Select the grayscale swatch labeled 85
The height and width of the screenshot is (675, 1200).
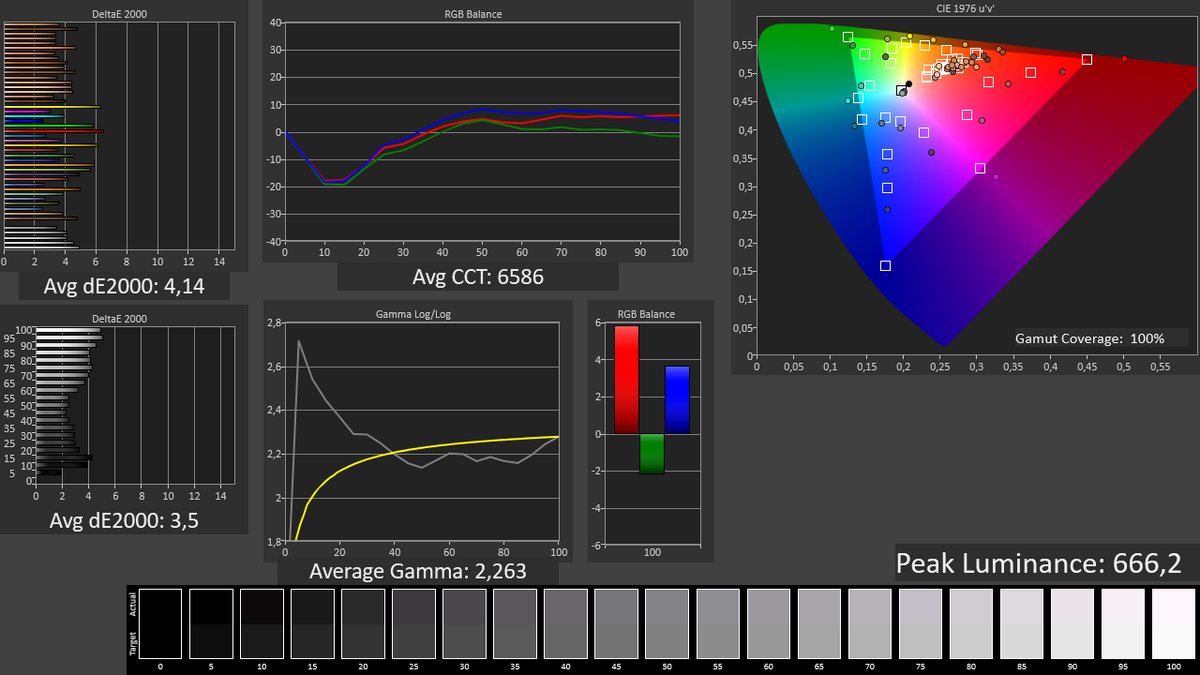[x=1021, y=623]
